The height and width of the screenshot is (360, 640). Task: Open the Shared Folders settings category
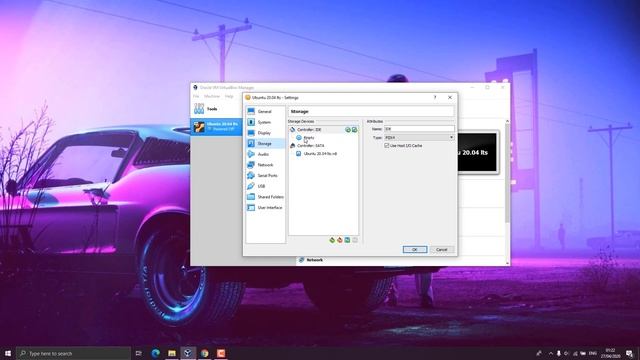265,197
